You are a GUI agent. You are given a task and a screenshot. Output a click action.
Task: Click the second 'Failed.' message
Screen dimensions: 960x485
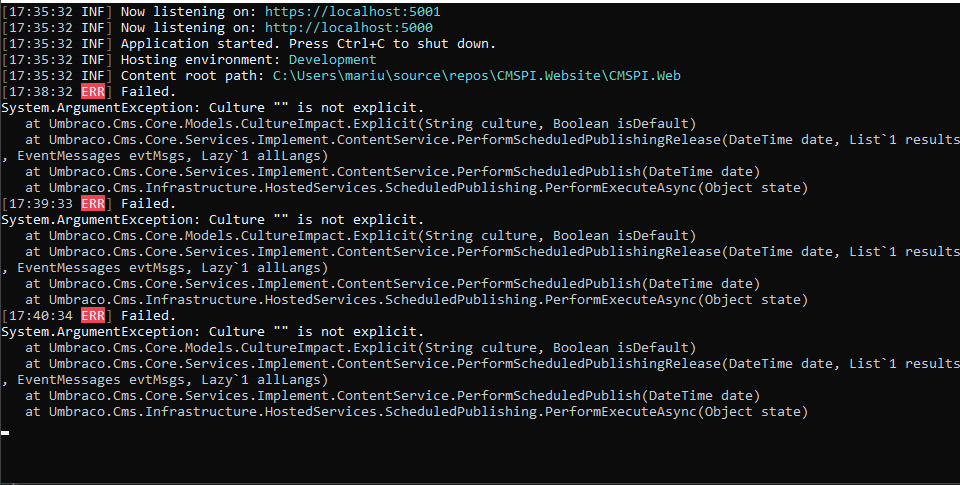pyautogui.click(x=148, y=204)
